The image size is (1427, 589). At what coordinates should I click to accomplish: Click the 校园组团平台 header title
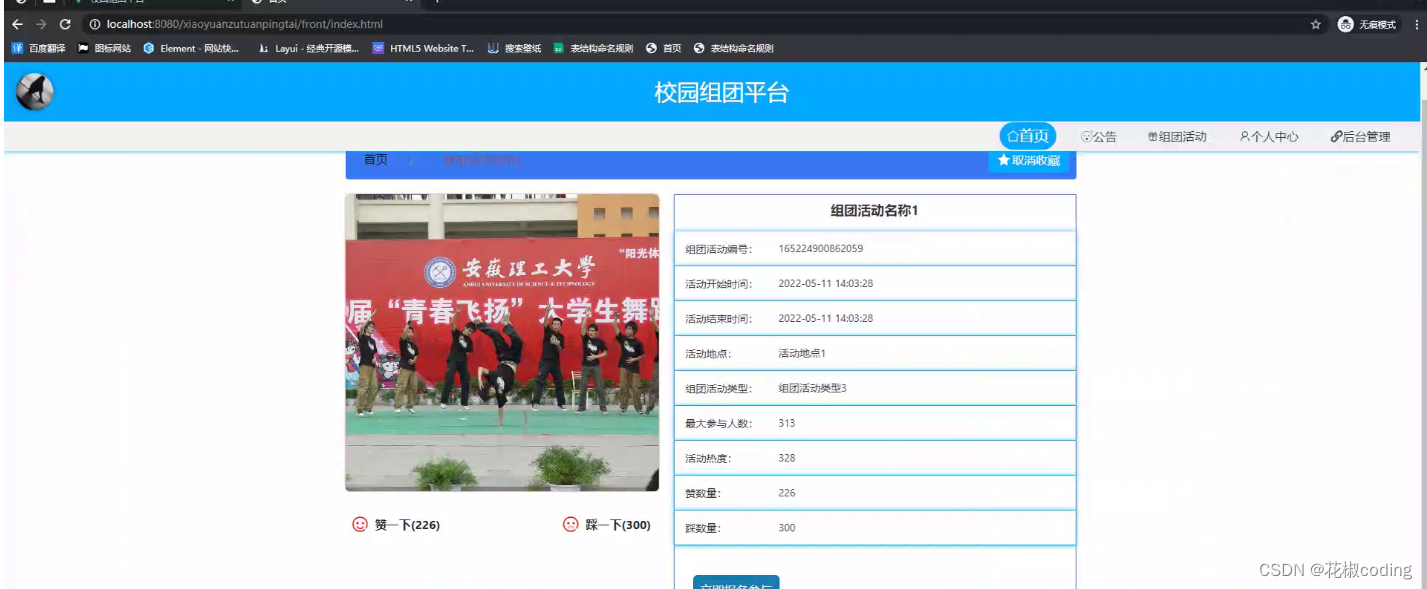(x=722, y=93)
